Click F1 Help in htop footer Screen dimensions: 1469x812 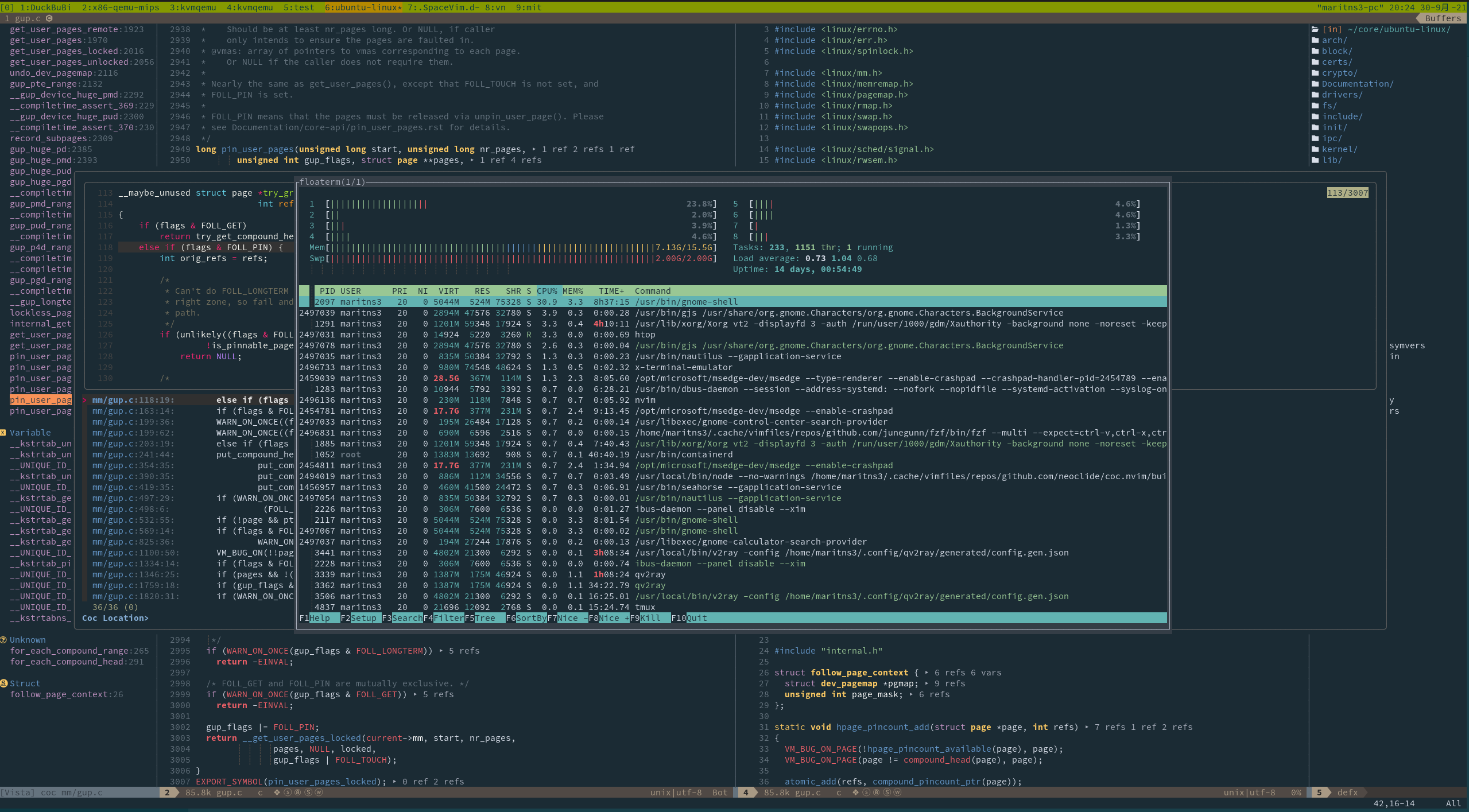coord(319,618)
